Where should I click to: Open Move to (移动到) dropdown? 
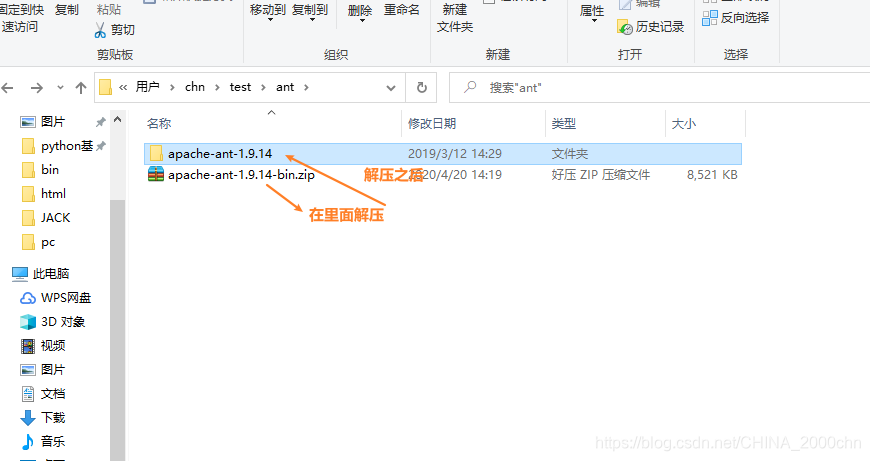click(268, 12)
